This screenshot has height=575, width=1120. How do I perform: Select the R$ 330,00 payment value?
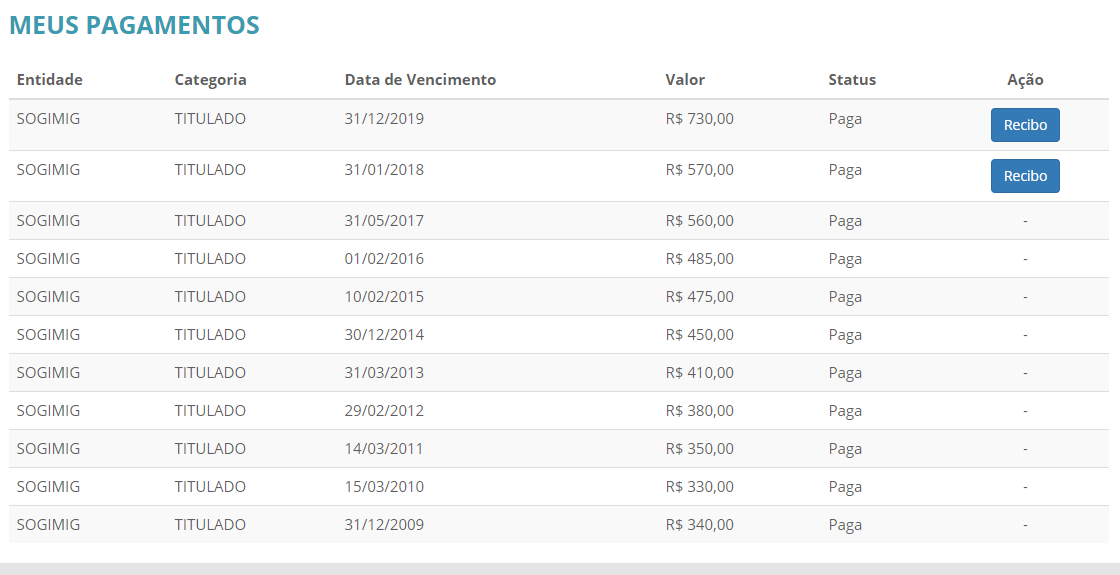[x=699, y=487]
